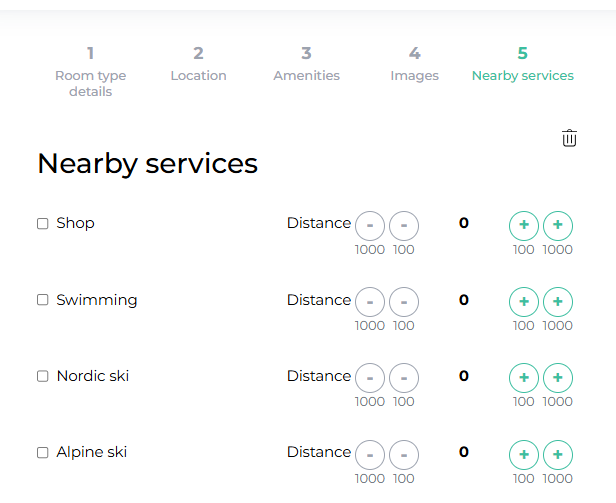
Task: Click the trash delete icon
Action: click(x=569, y=138)
